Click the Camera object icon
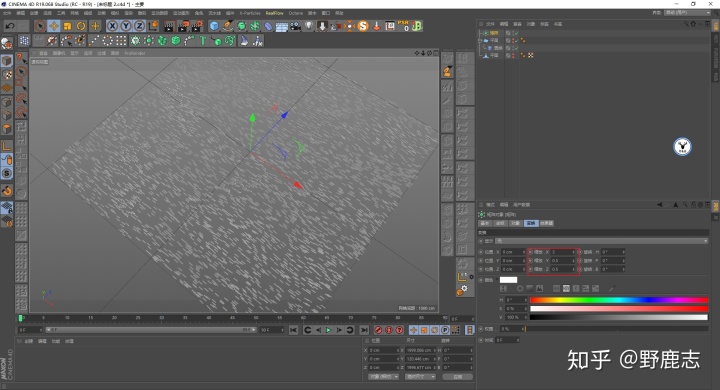Viewport: 720px width, 390px height. pyautogui.click(x=295, y=26)
